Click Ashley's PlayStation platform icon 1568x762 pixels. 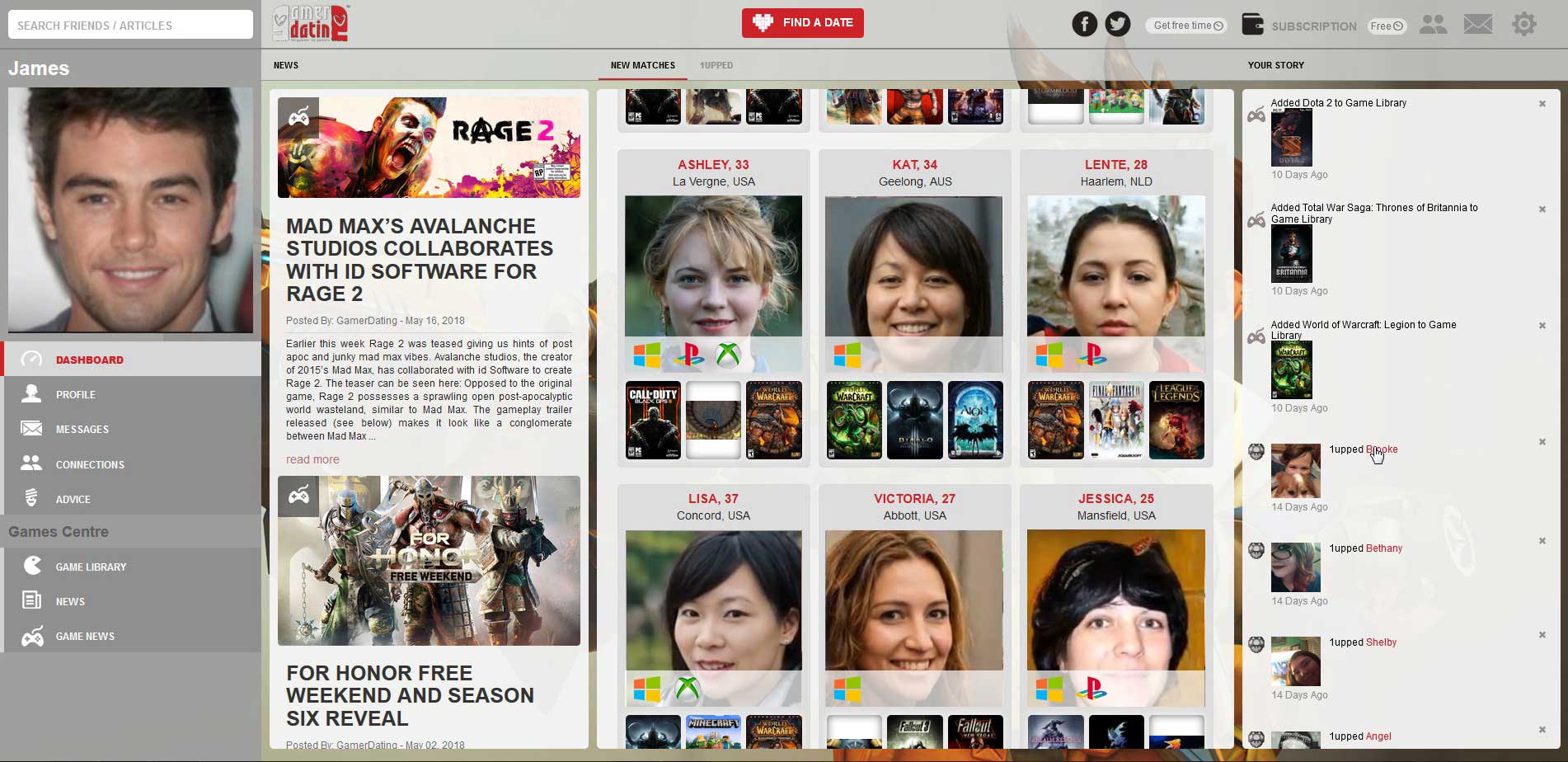click(689, 355)
